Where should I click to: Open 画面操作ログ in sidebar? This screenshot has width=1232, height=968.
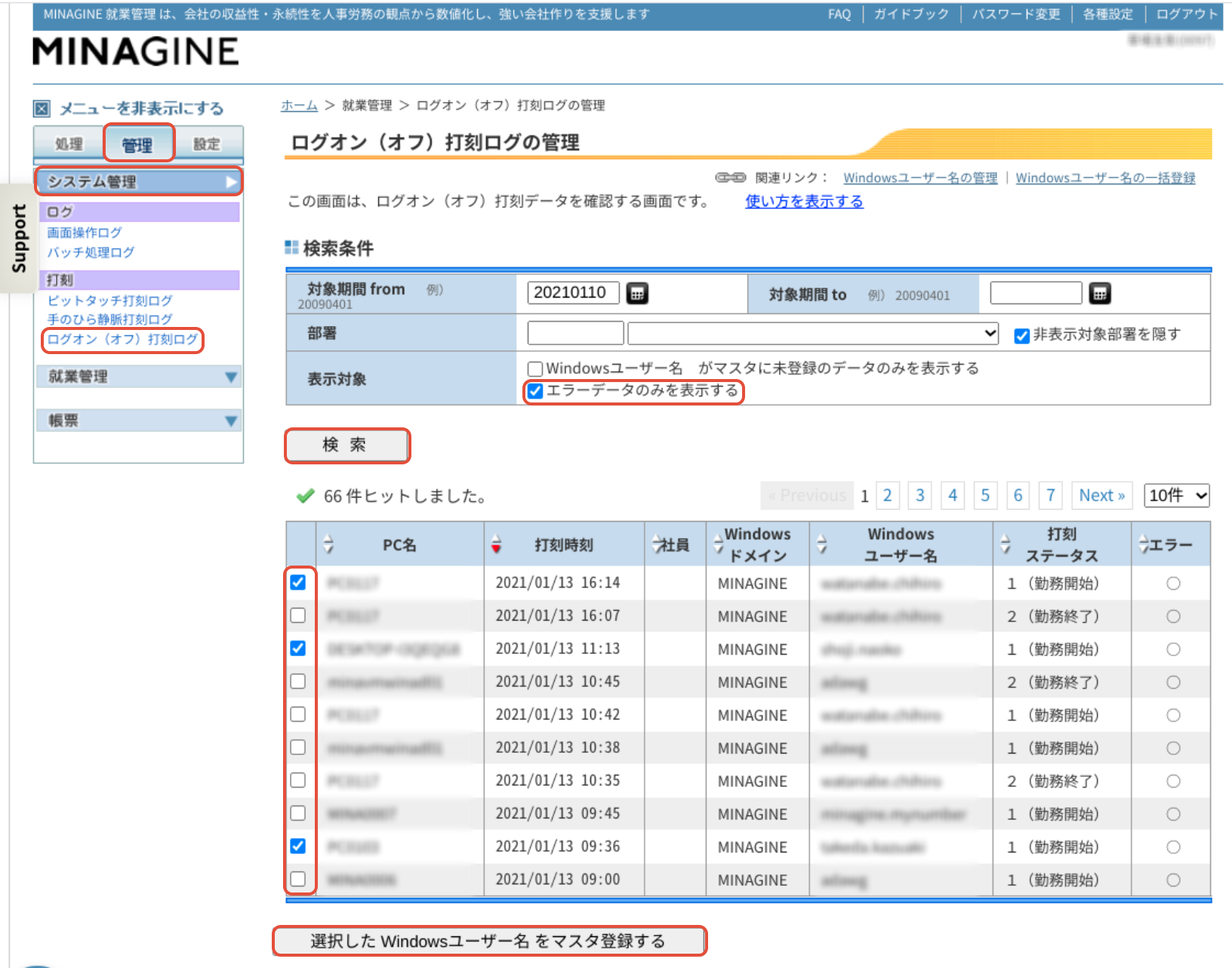click(85, 233)
